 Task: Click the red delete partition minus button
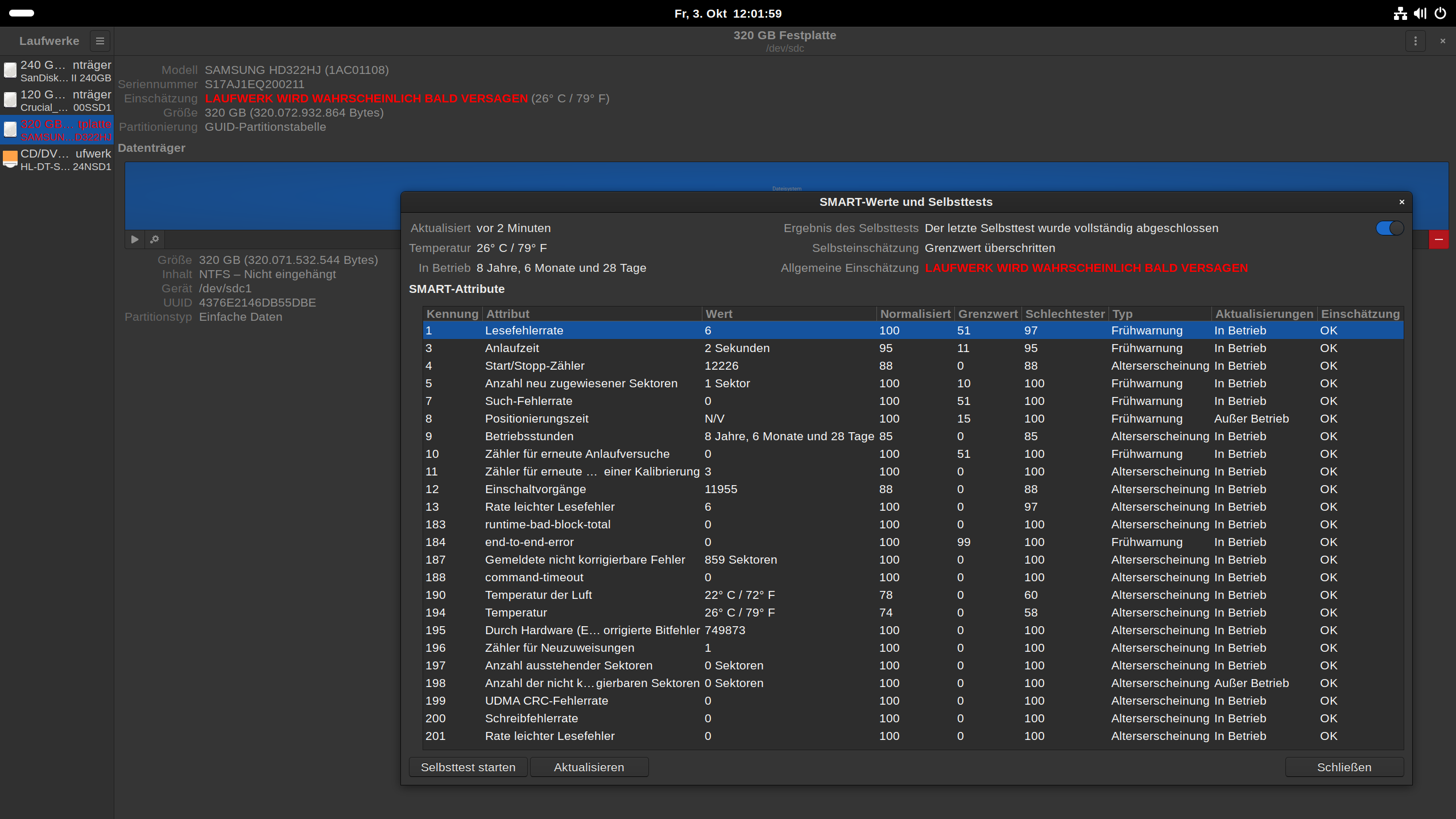pyautogui.click(x=1438, y=239)
